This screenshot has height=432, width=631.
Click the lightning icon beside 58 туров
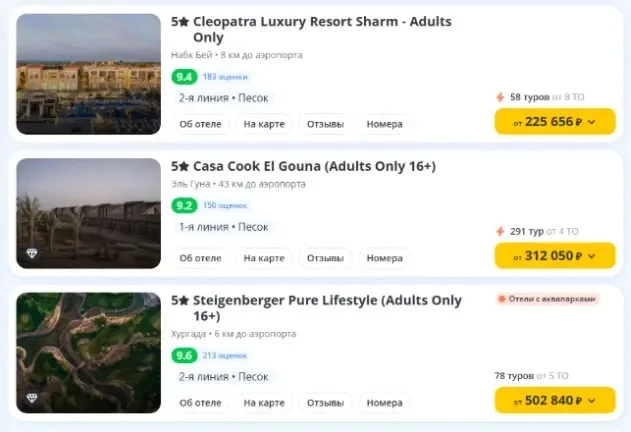tap(500, 97)
